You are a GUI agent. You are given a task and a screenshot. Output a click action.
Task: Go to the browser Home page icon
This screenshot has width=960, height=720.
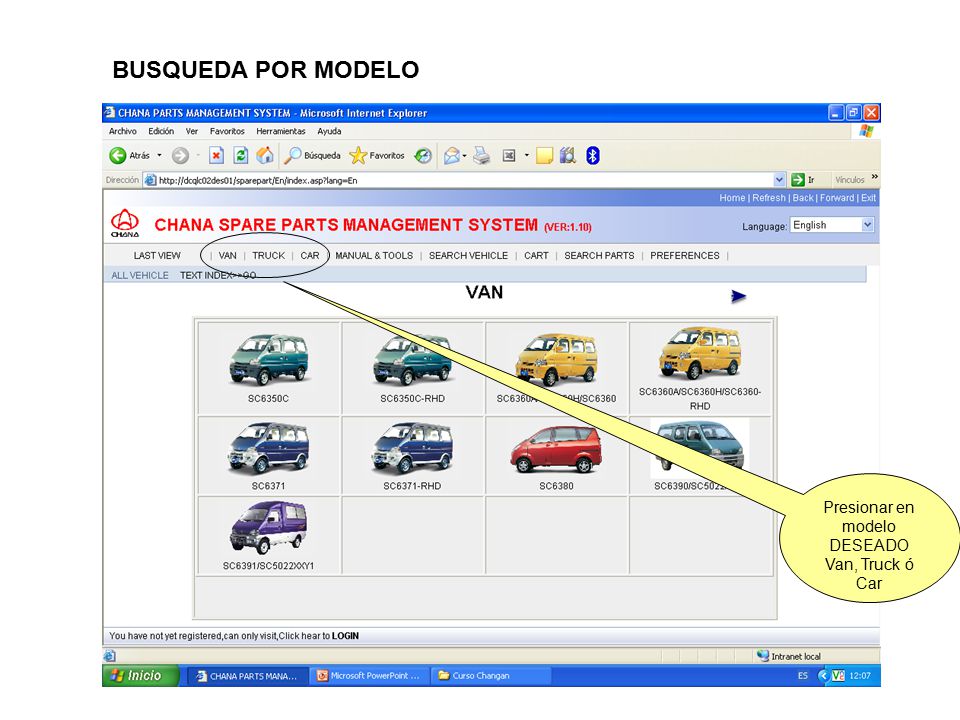coord(265,156)
